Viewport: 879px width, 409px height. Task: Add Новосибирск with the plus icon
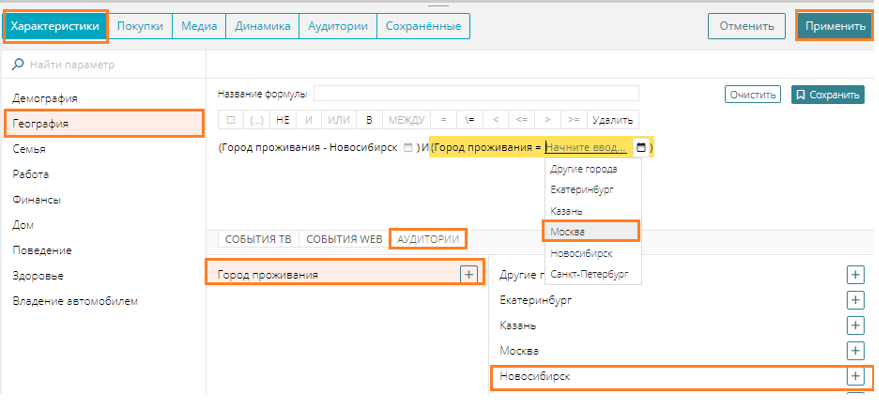pyautogui.click(x=855, y=376)
